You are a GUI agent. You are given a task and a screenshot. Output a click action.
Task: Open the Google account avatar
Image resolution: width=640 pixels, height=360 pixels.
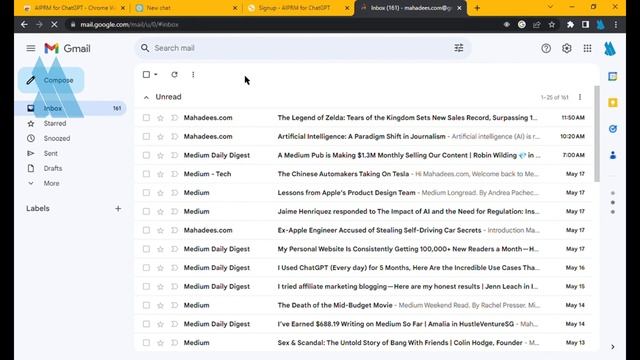coord(610,49)
